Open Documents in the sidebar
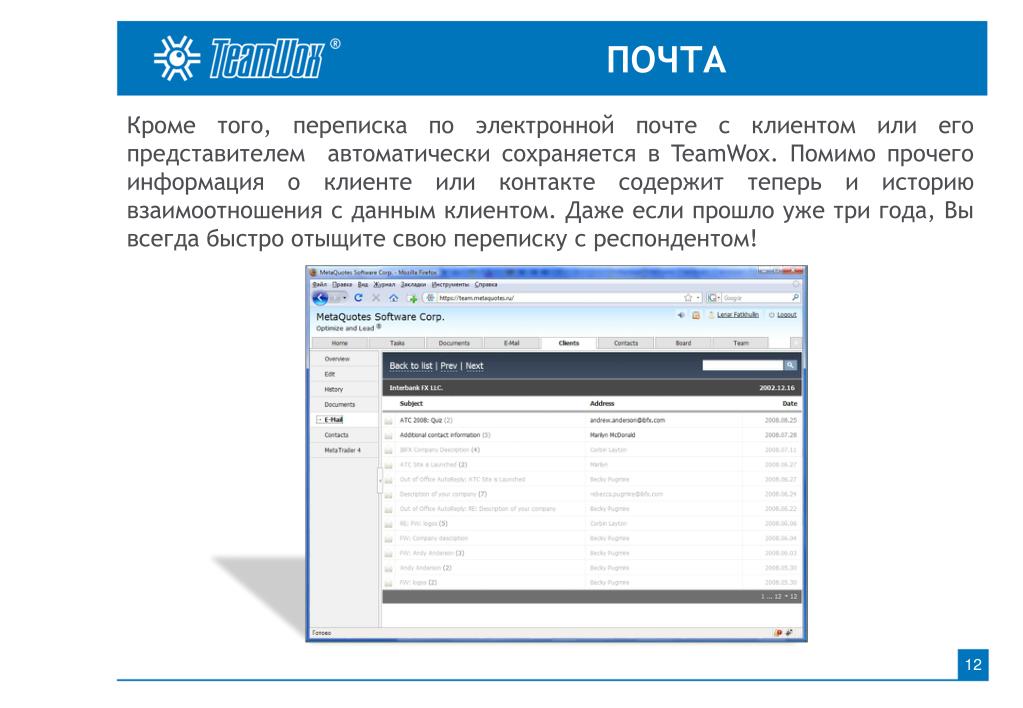Viewport: 1023px width, 708px height. (340, 405)
